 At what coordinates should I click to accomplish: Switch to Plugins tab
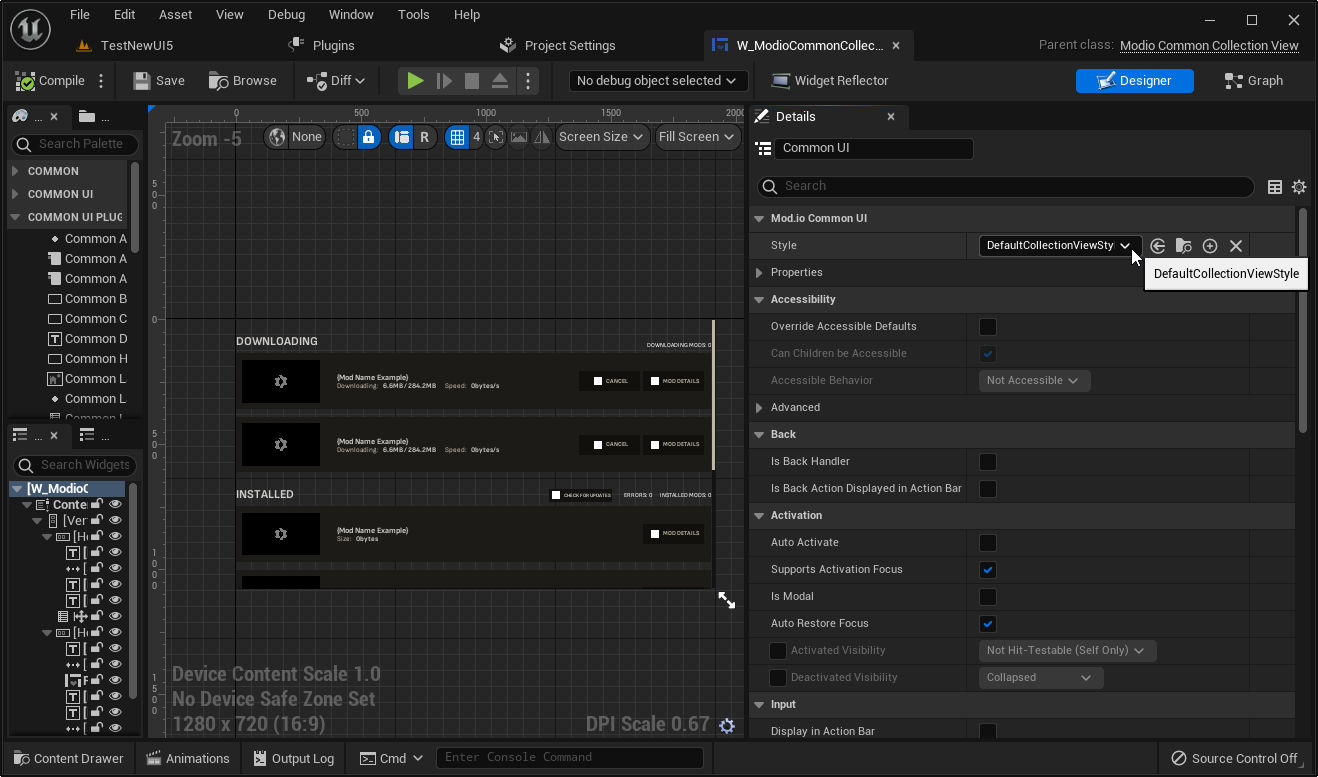(322, 45)
